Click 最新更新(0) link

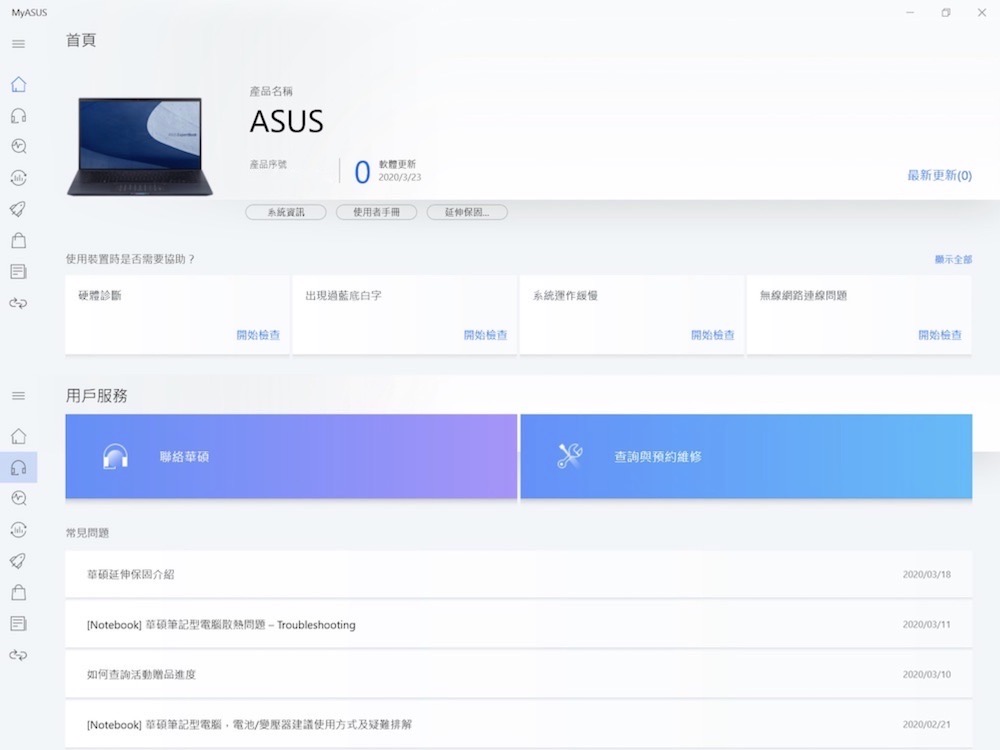[938, 175]
